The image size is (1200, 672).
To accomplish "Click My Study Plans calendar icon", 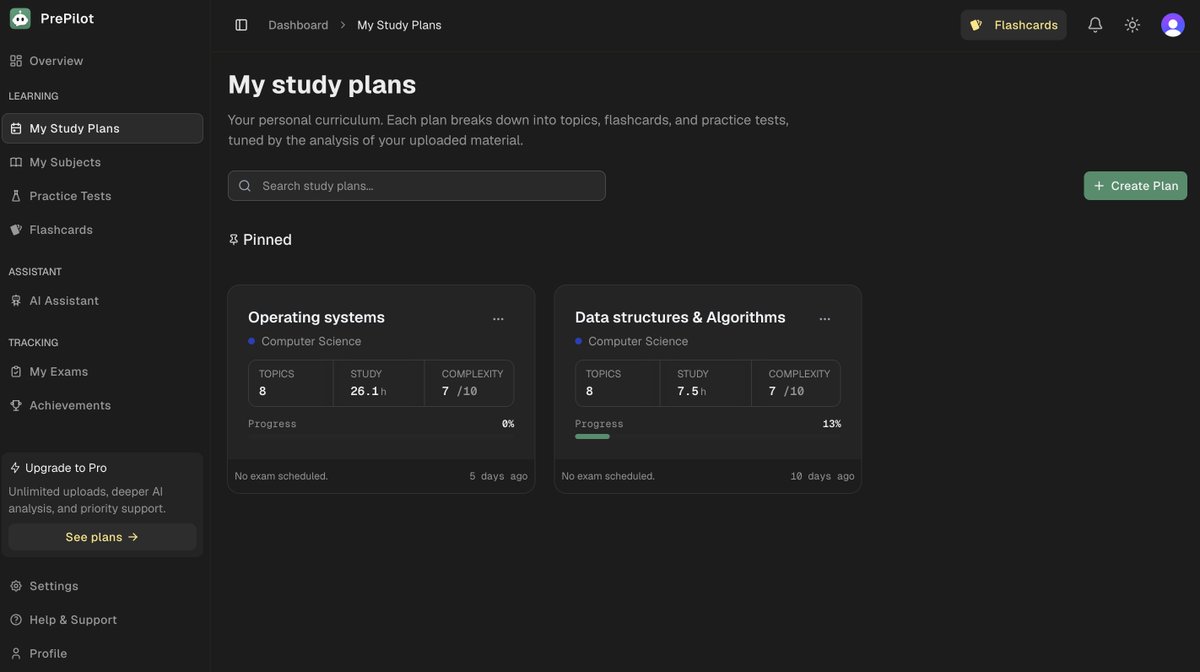I will tap(16, 128).
